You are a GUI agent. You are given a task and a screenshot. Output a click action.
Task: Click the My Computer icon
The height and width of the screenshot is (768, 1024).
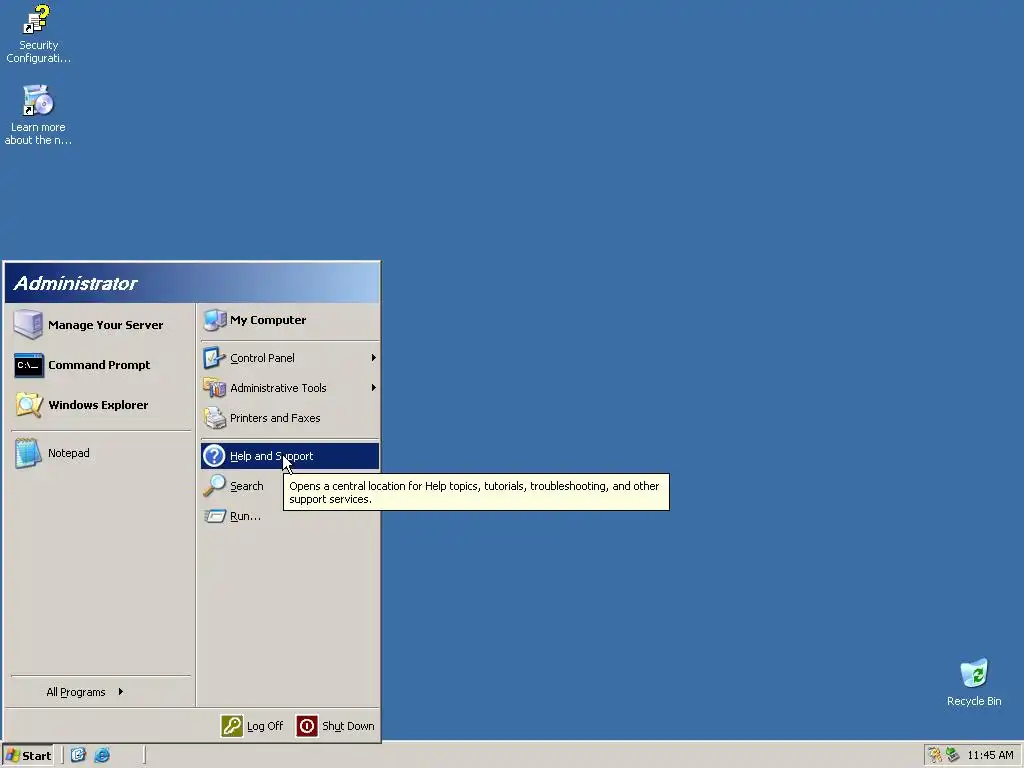point(214,320)
